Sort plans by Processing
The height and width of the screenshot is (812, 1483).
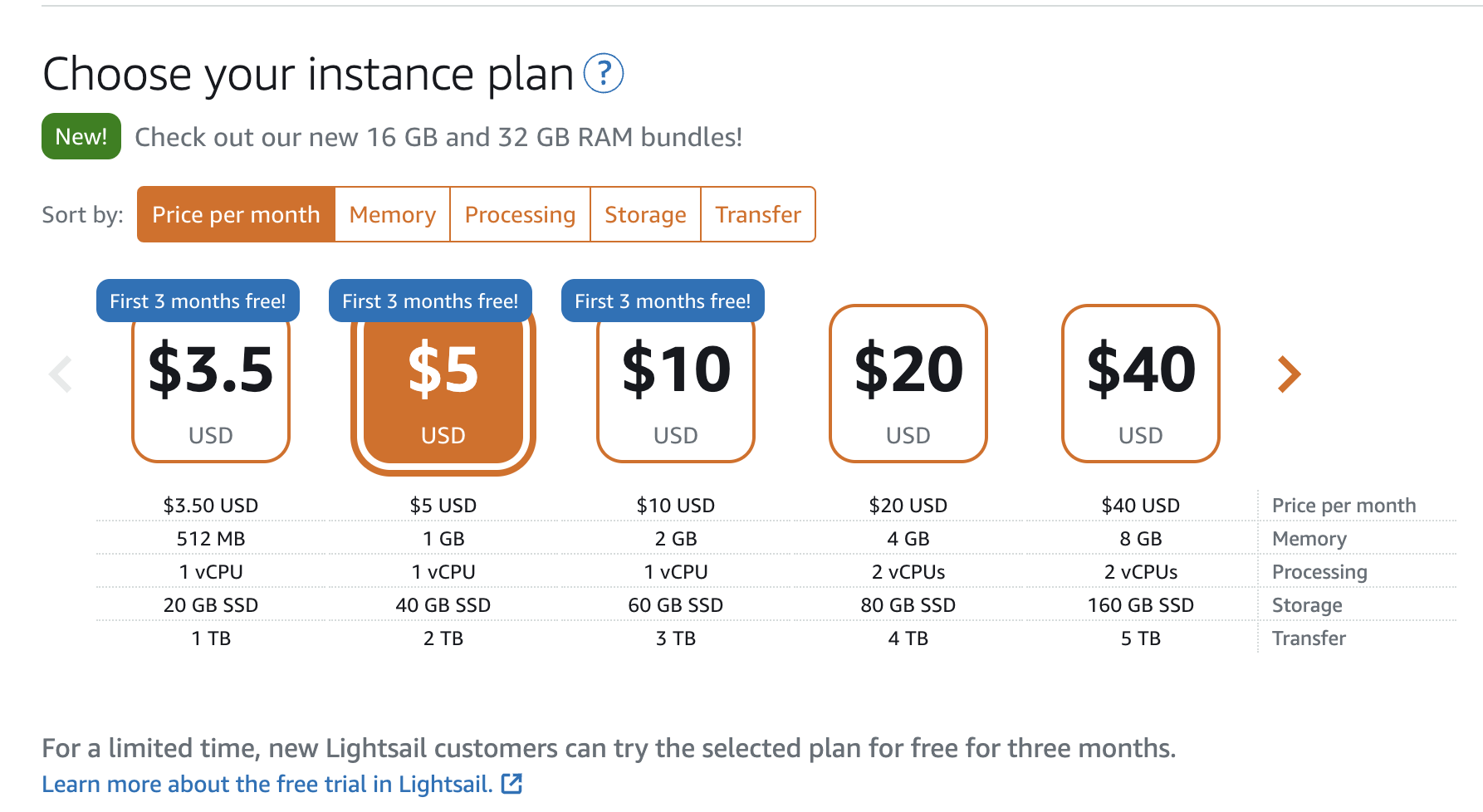click(x=520, y=215)
